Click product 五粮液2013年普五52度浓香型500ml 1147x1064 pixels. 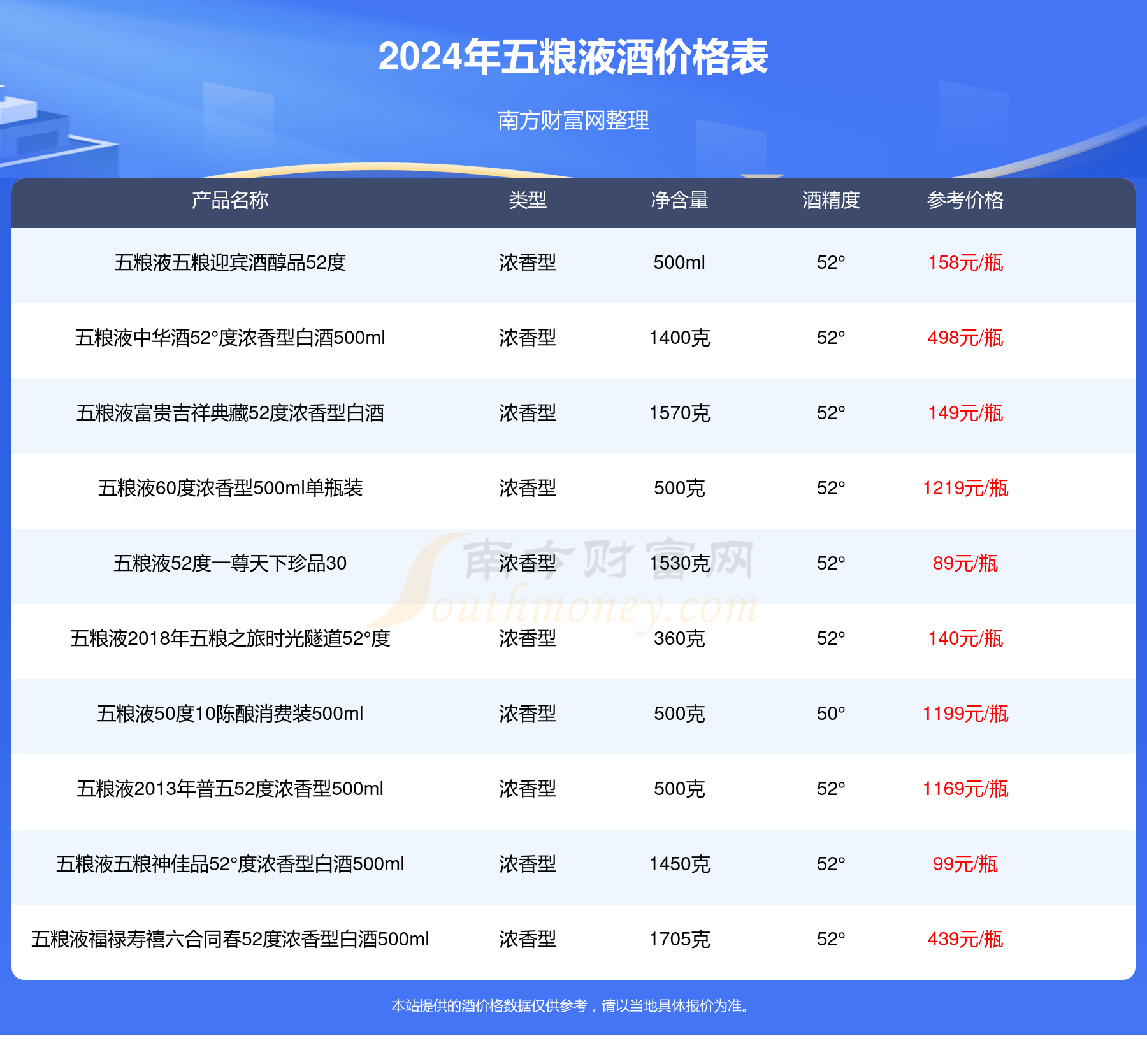point(230,789)
